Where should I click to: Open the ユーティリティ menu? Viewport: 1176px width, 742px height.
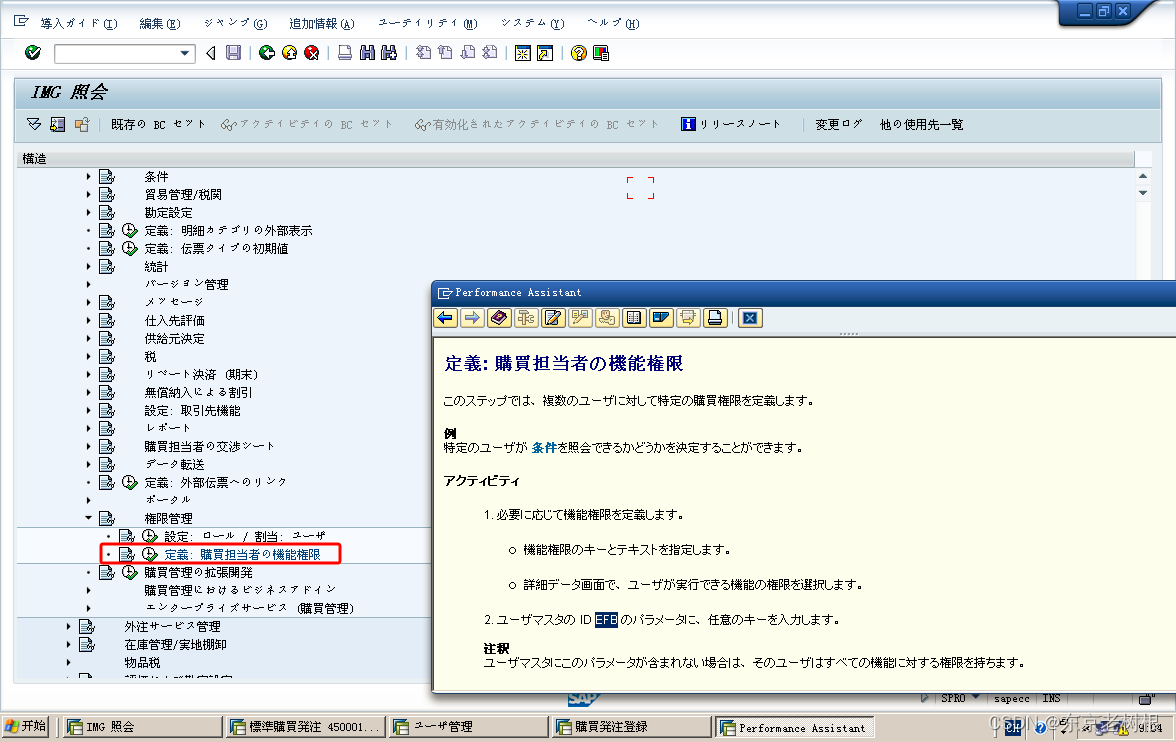(x=426, y=22)
